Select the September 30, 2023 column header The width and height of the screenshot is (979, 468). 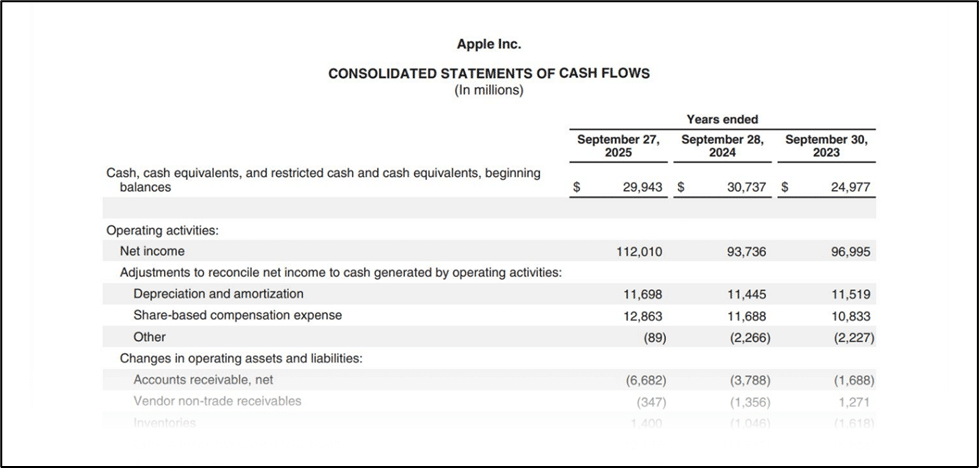coord(826,146)
